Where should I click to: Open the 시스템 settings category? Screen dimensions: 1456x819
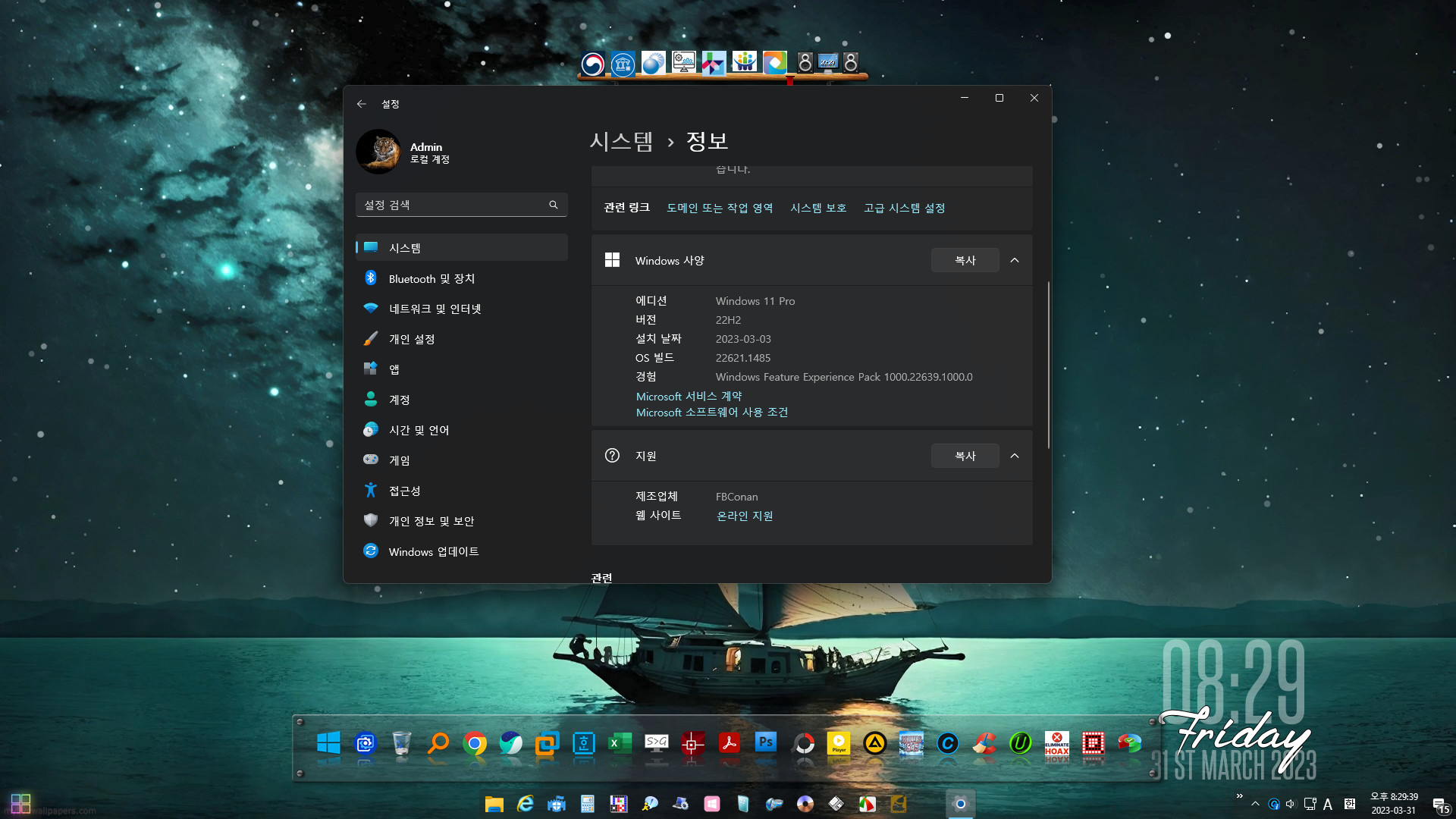(461, 248)
